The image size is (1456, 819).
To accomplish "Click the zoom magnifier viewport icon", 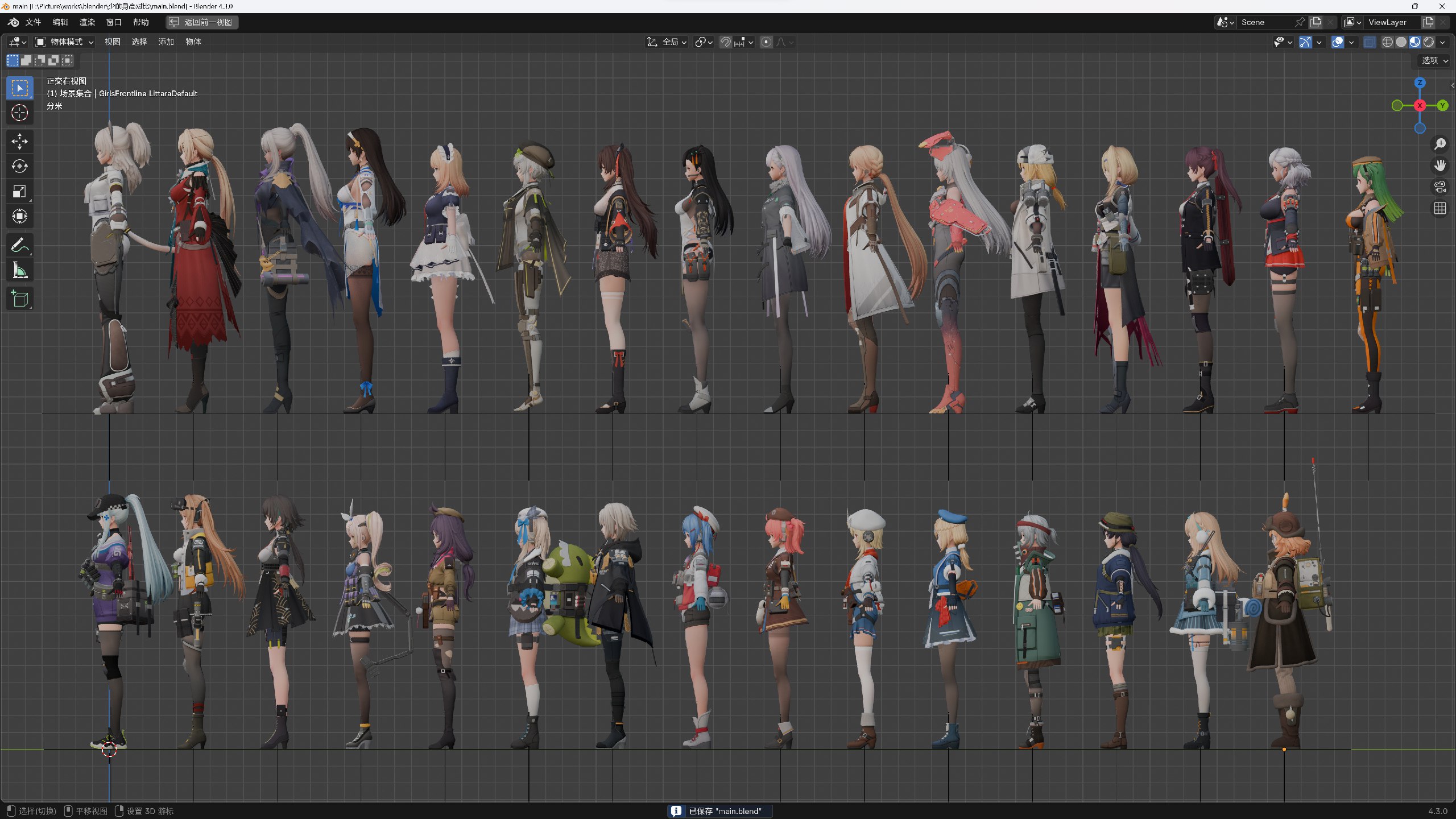I will pos(1440,144).
